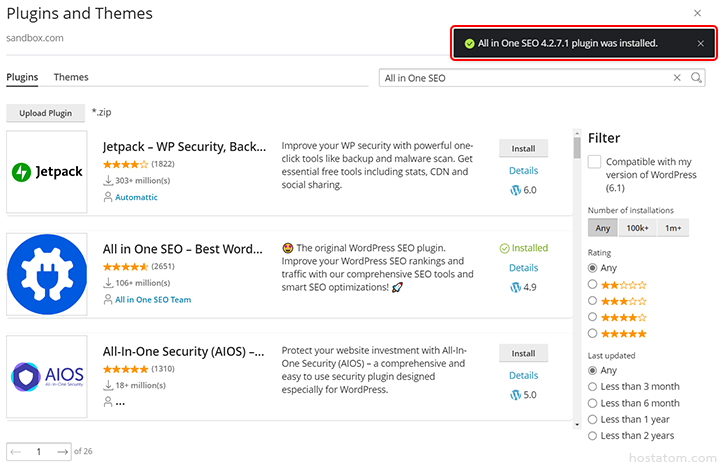The width and height of the screenshot is (720, 465).
Task: Clear the search field with X icon
Action: (x=677, y=77)
